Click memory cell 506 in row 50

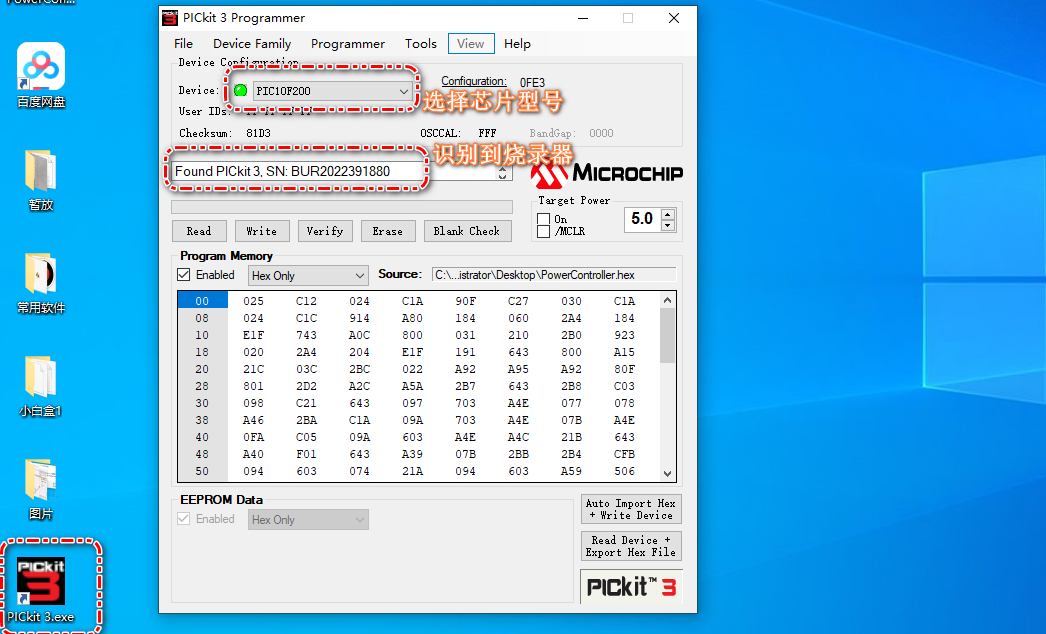point(624,471)
